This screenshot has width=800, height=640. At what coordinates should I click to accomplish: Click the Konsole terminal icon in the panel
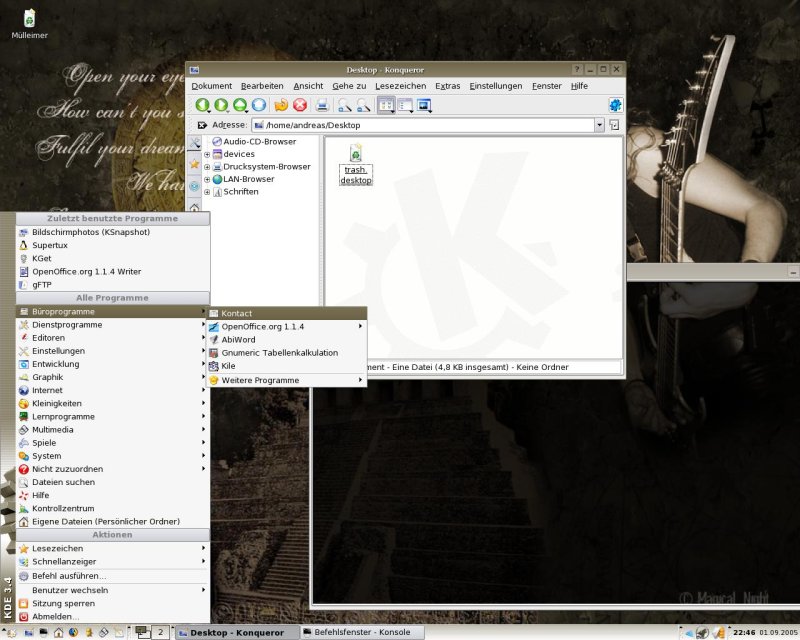43,632
